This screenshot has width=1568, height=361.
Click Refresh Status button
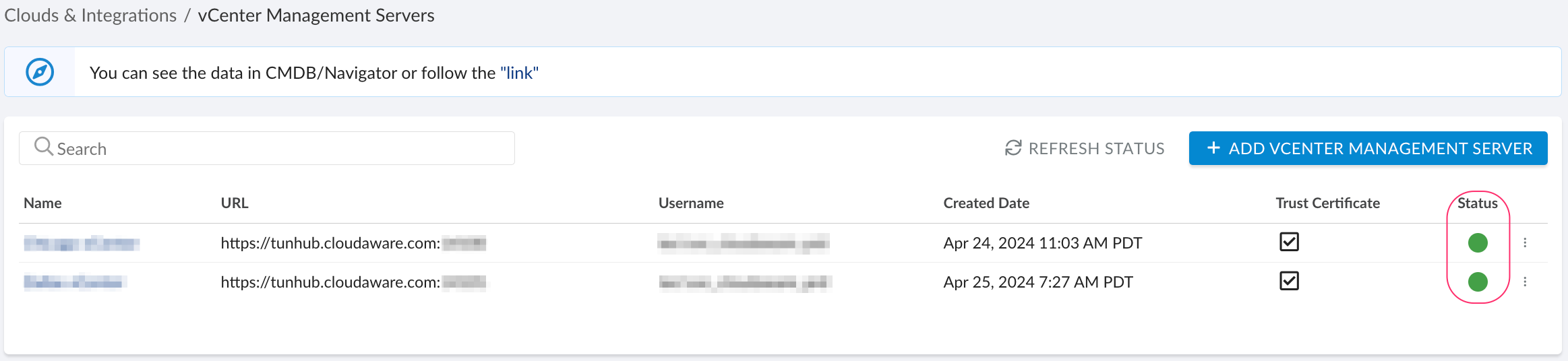click(x=1095, y=148)
